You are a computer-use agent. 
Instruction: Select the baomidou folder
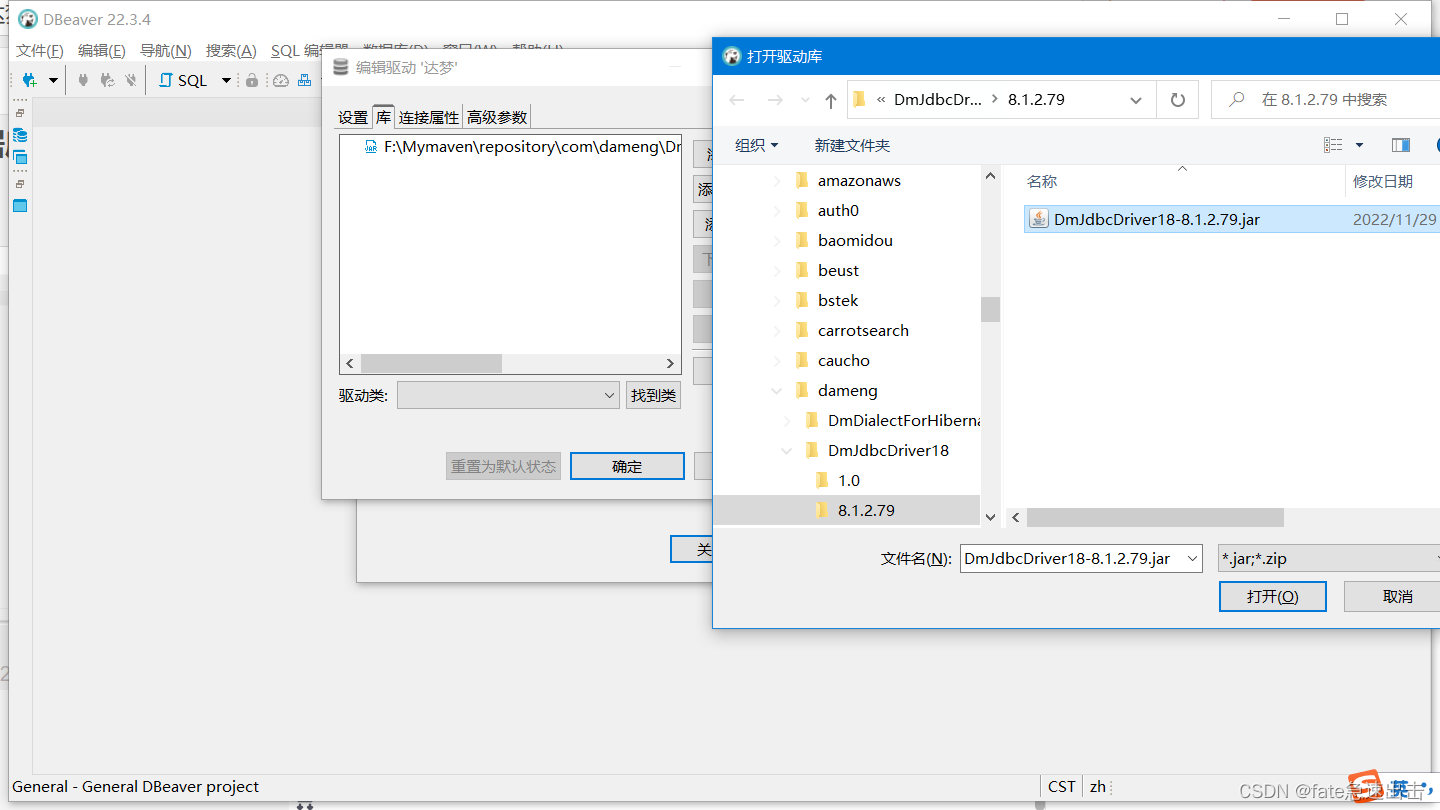tap(855, 240)
